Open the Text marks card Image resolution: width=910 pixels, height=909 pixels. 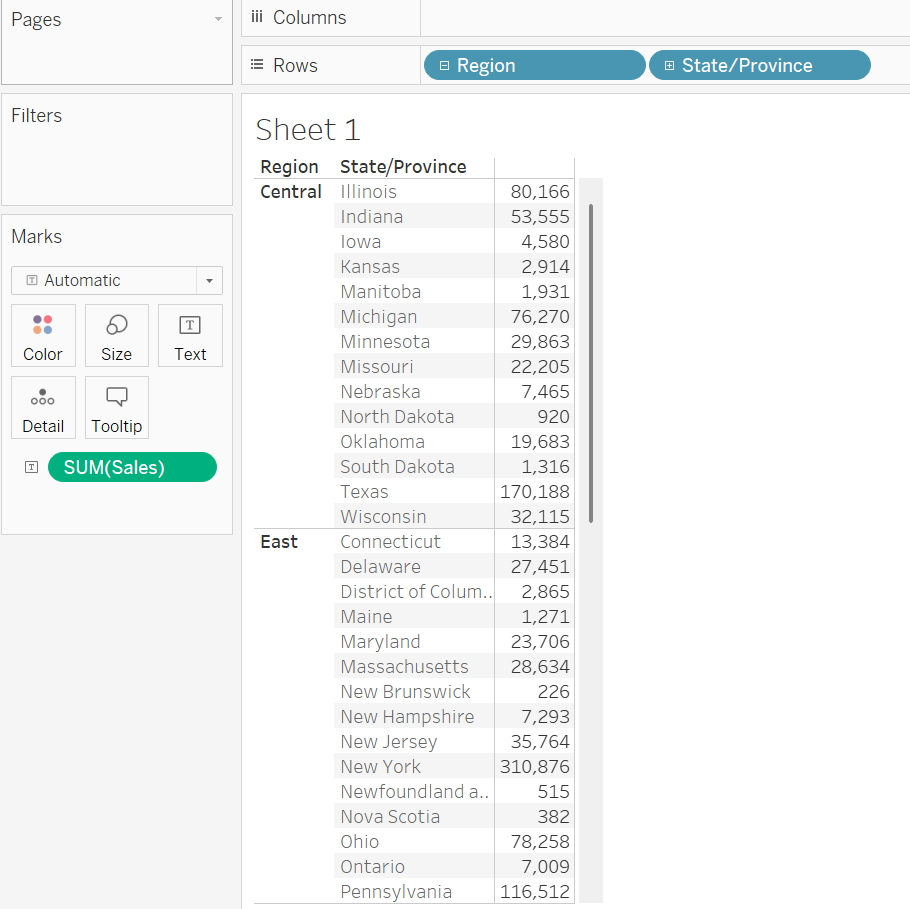pos(190,336)
